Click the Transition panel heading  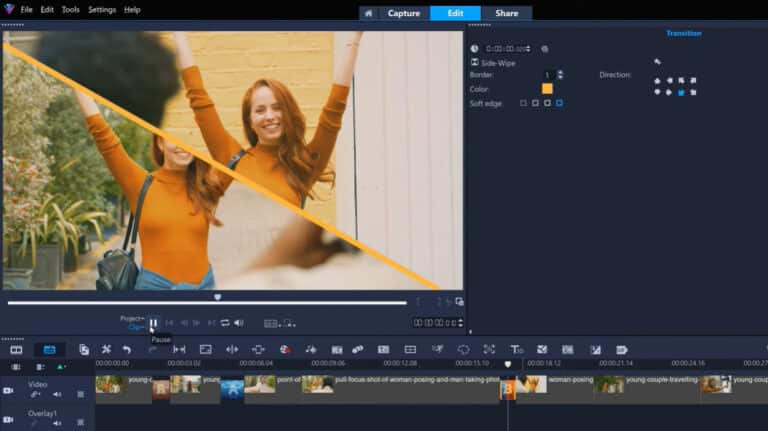pyautogui.click(x=684, y=33)
